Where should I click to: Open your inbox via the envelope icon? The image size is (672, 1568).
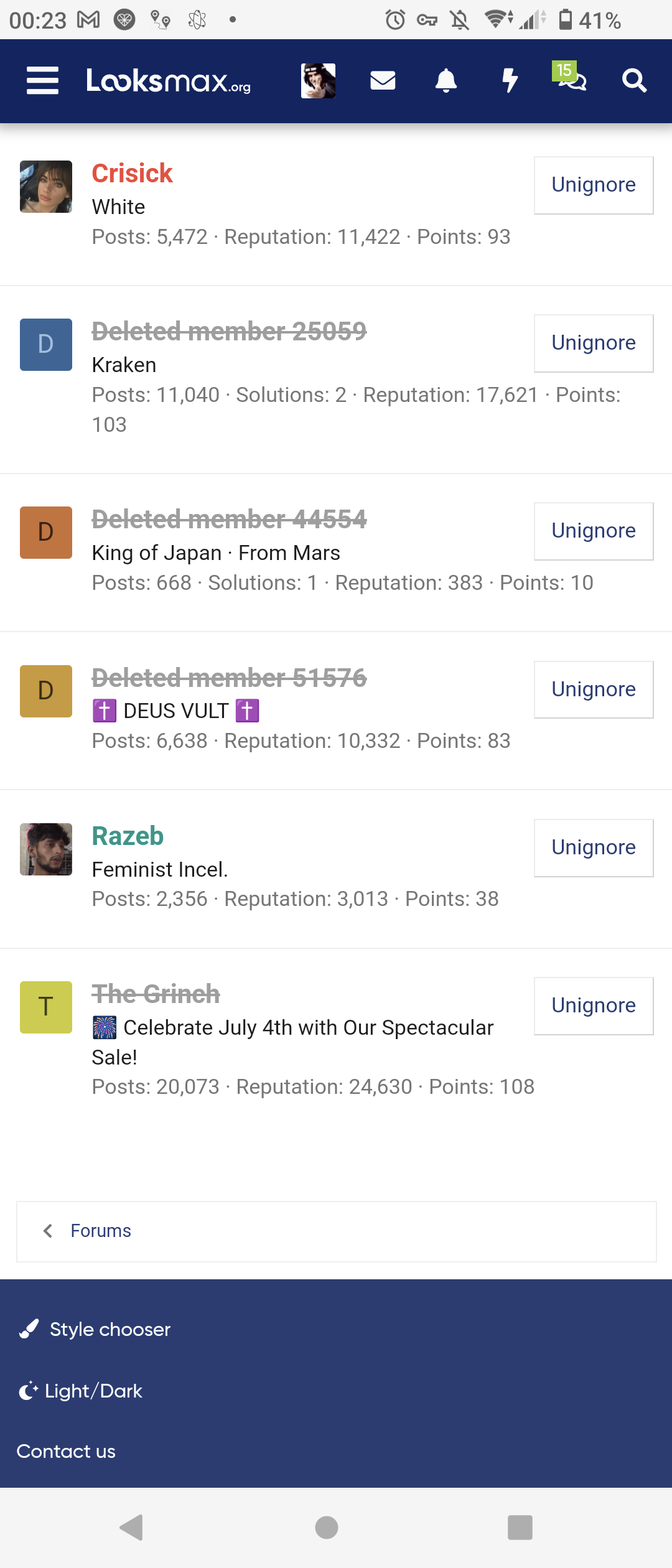pyautogui.click(x=383, y=80)
